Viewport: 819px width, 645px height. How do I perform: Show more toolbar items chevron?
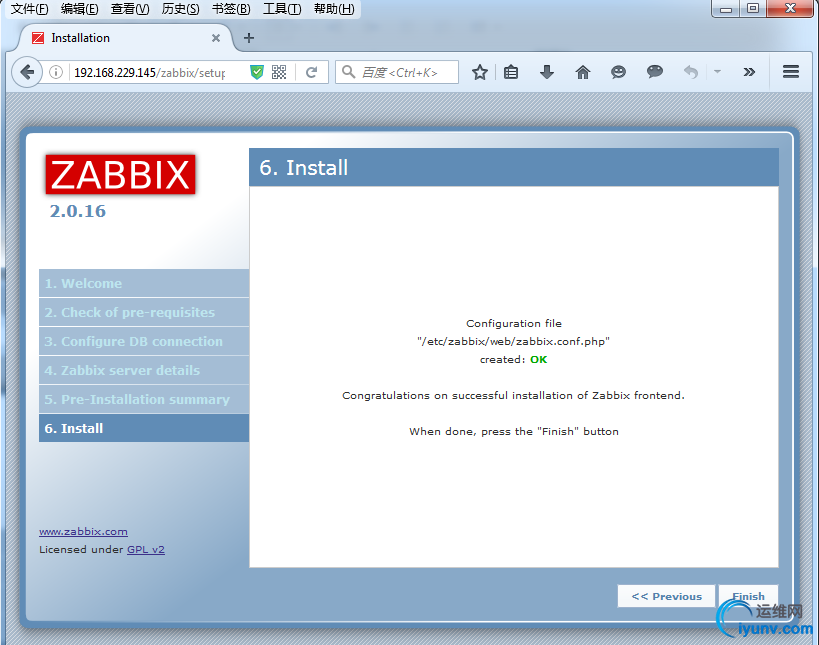[x=749, y=72]
